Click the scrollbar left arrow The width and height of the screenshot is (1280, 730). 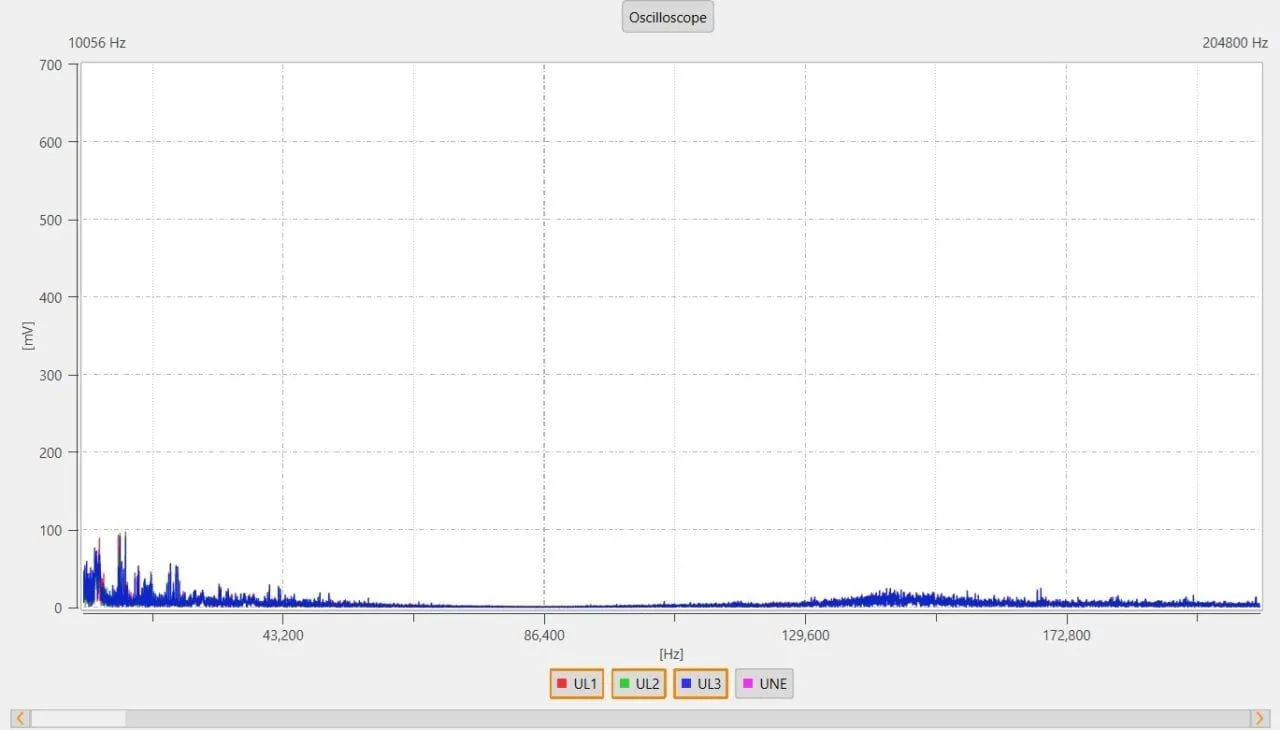click(x=20, y=718)
